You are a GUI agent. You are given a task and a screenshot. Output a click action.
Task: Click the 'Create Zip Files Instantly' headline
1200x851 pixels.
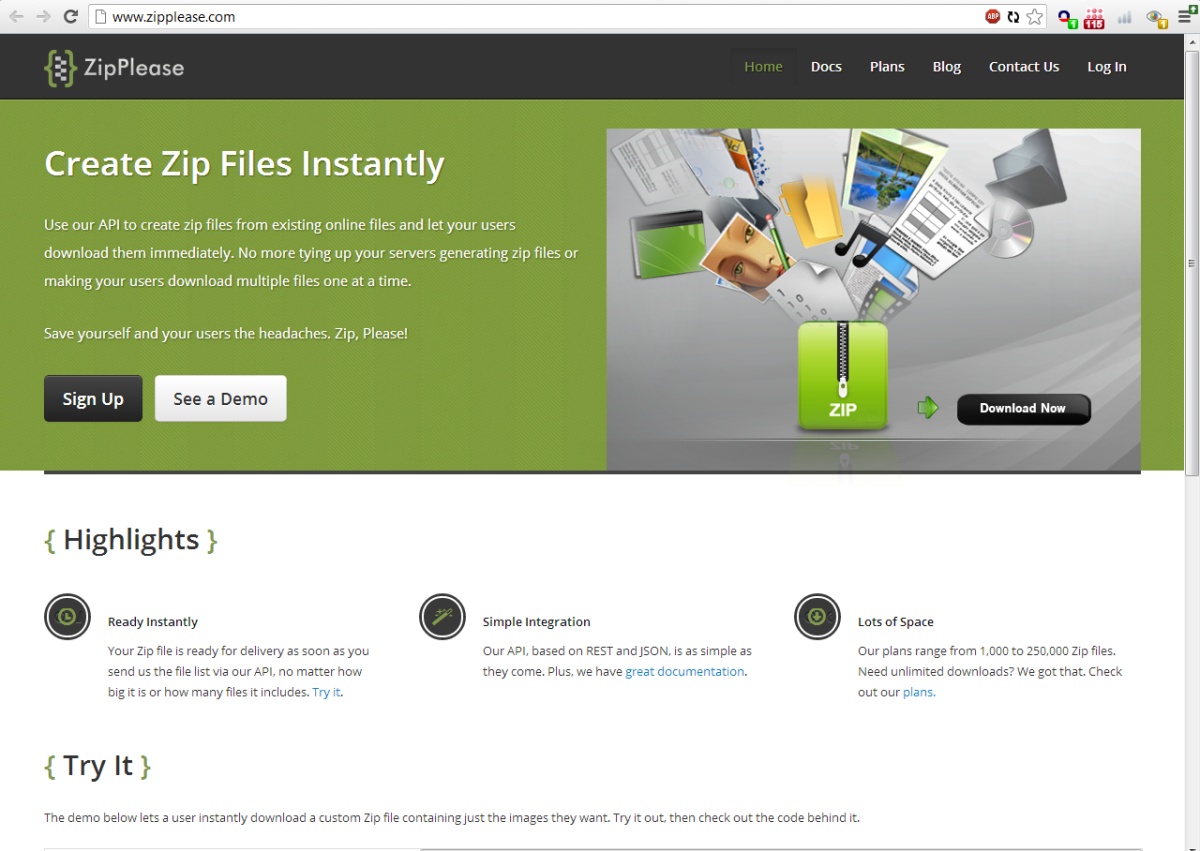click(x=244, y=164)
